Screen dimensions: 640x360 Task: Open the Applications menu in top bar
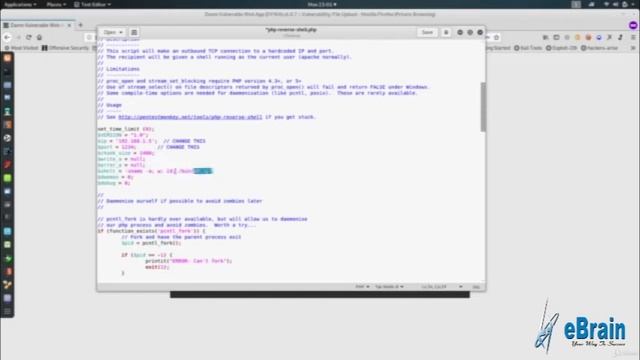click(20, 4)
